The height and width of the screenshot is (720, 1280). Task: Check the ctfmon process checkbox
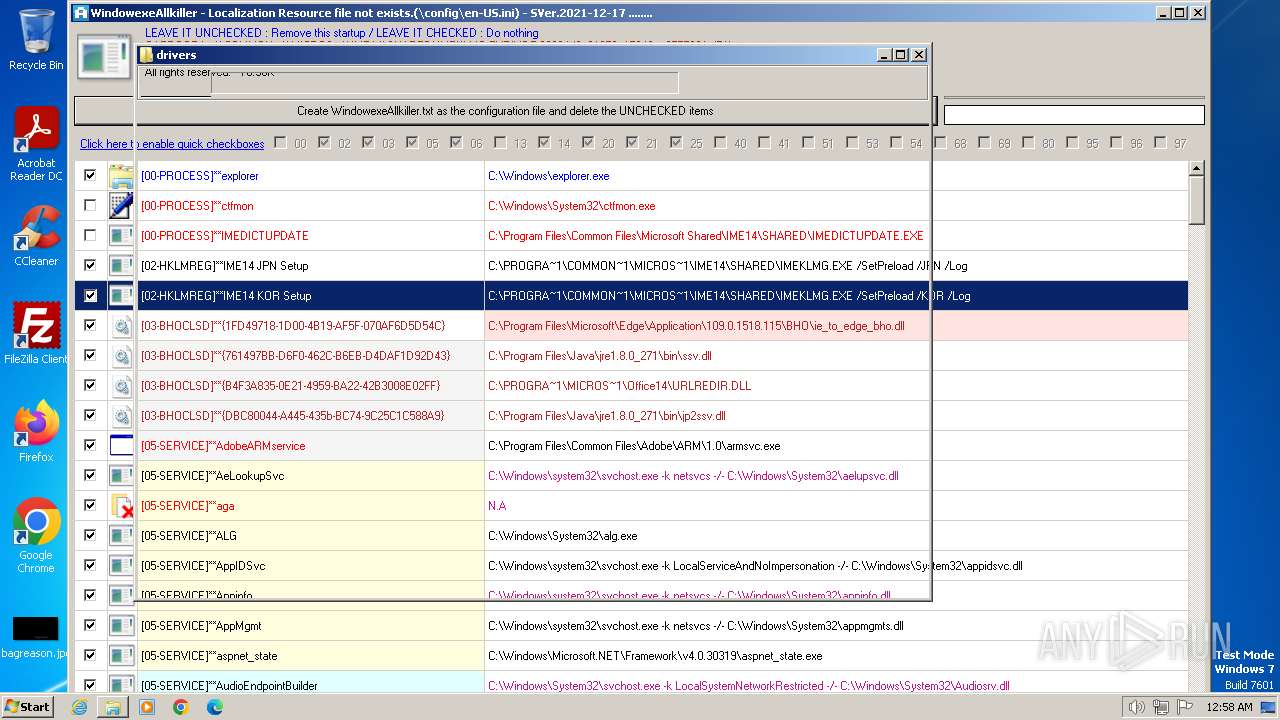click(x=90, y=205)
